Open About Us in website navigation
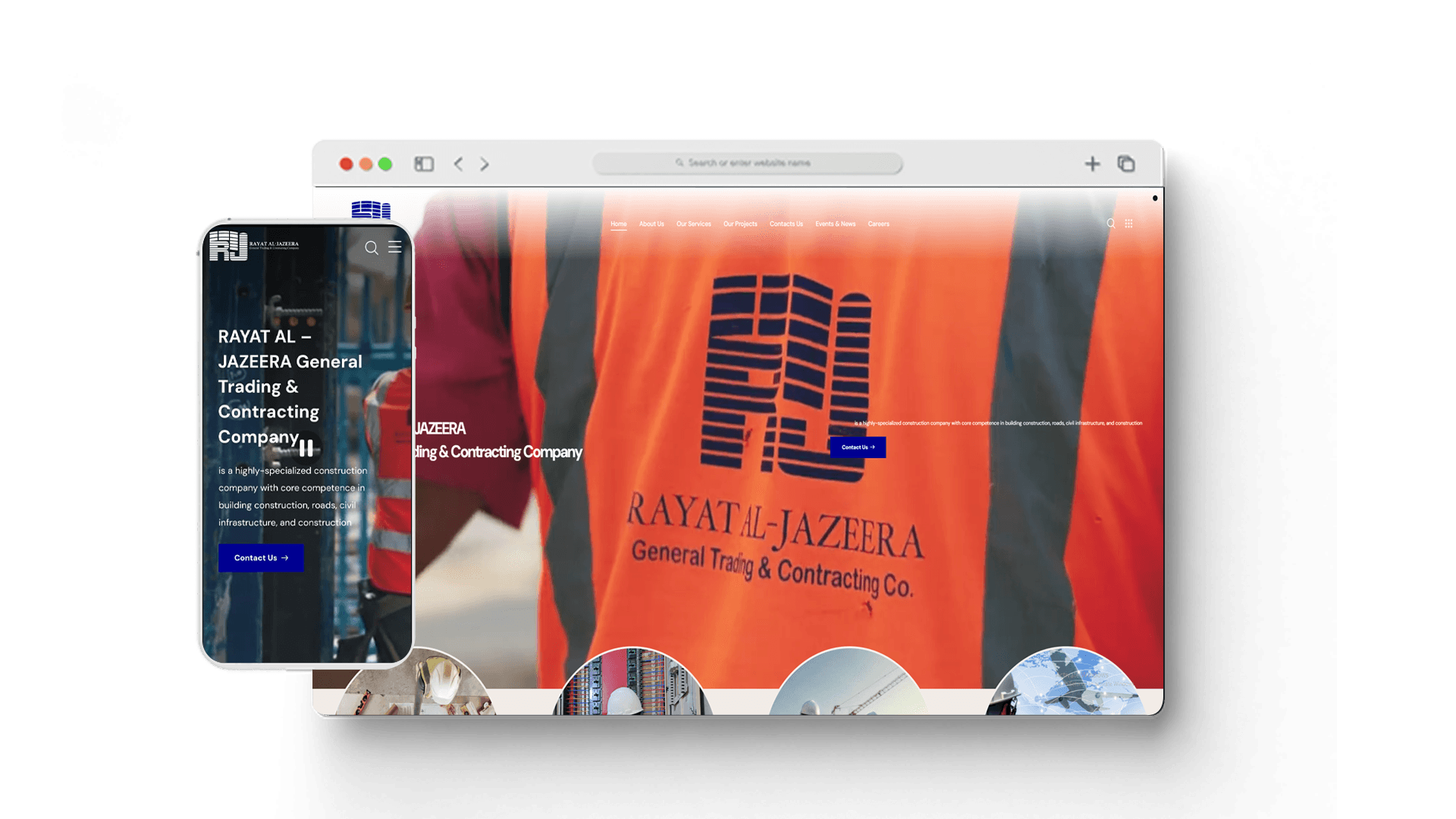Viewport: 1456px width, 819px height. [x=651, y=224]
